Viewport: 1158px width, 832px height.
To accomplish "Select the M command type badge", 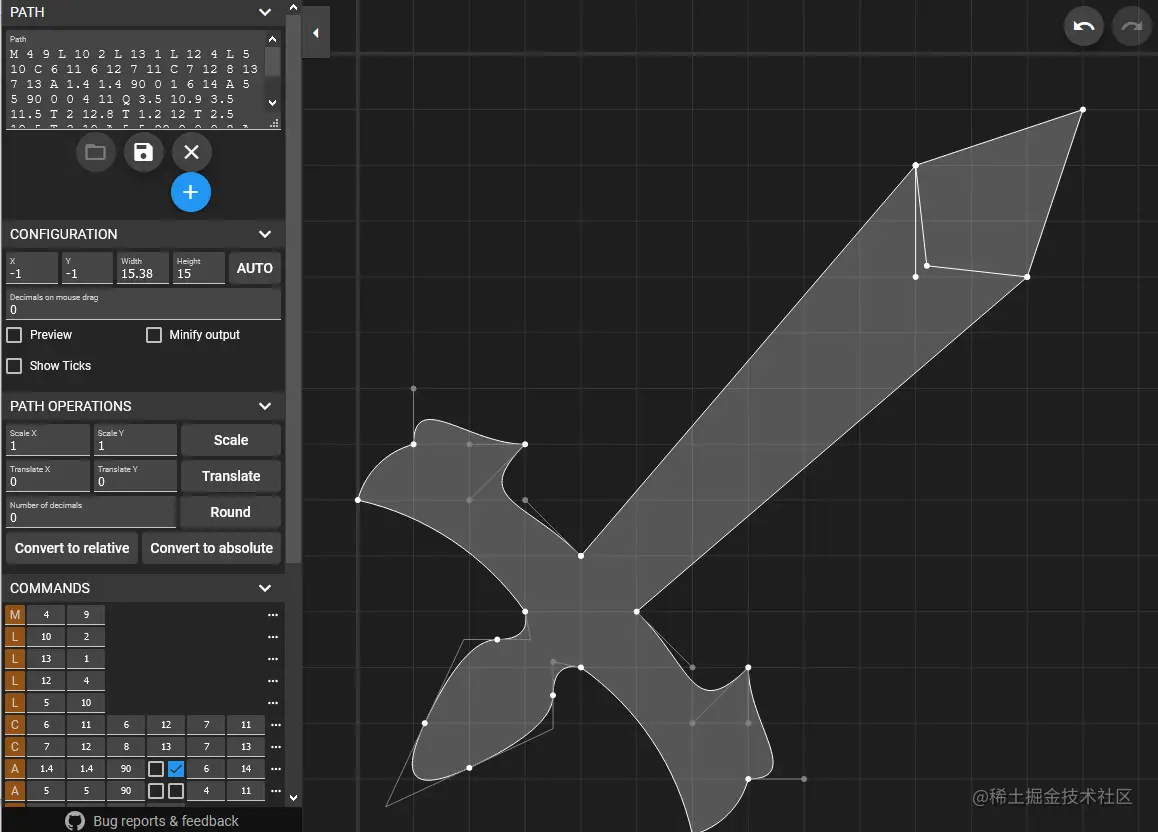I will coord(15,615).
